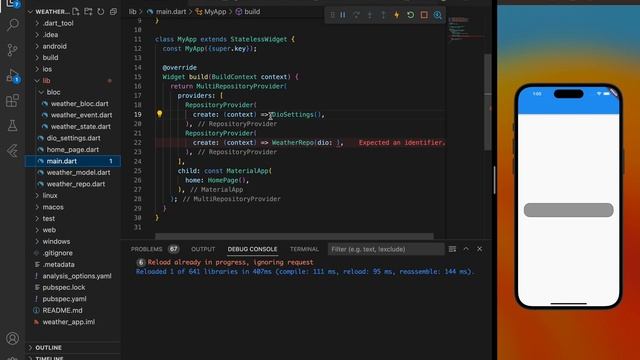Open dio_settings.dart file
This screenshot has height=360, width=640.
click(73, 138)
